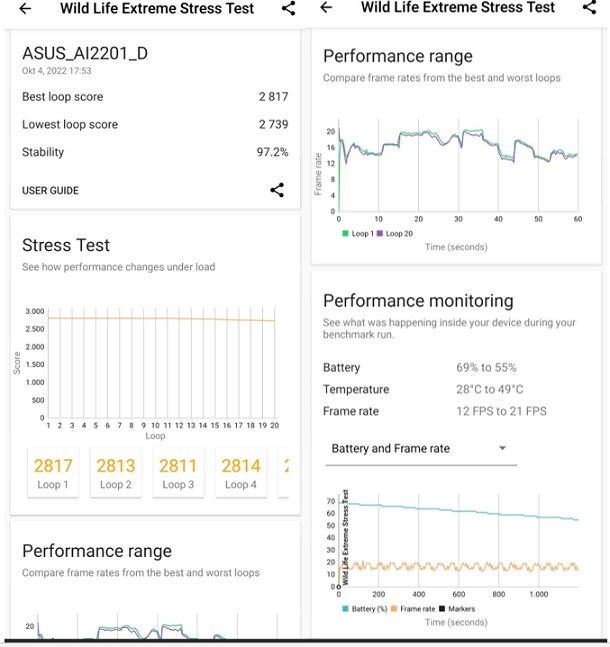
Task: Select the Loop 1 score card 2817
Action: coord(53,473)
